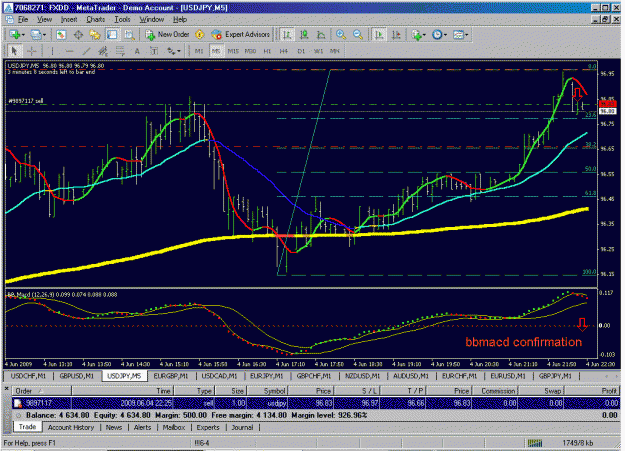This screenshot has width=625, height=451.
Task: Toggle the Expert Advisors button
Action: 241,35
